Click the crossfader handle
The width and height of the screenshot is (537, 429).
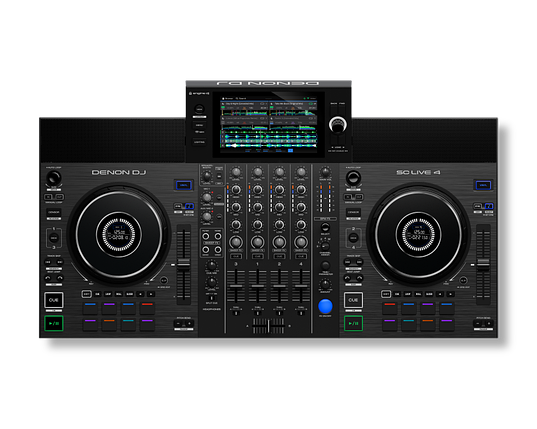point(268,325)
